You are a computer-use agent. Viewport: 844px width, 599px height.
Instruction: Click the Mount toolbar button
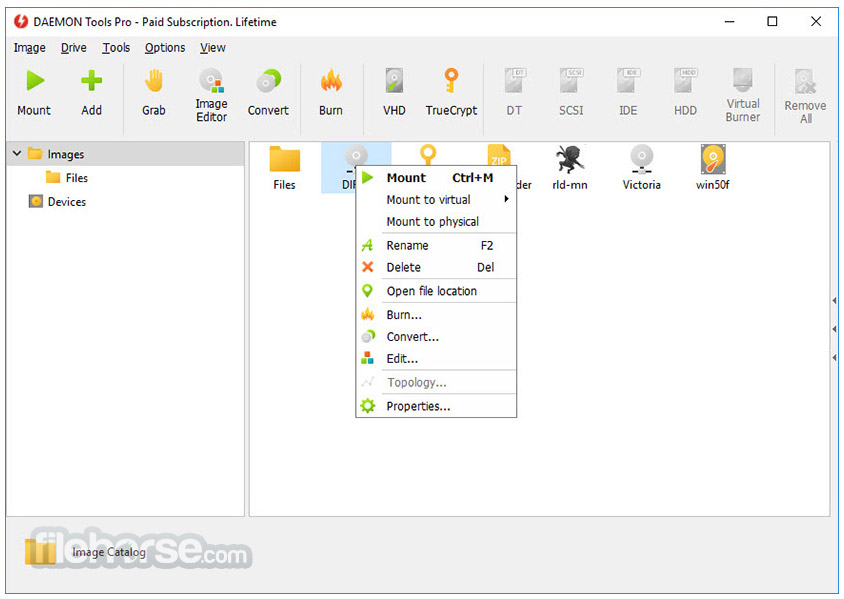pos(34,93)
